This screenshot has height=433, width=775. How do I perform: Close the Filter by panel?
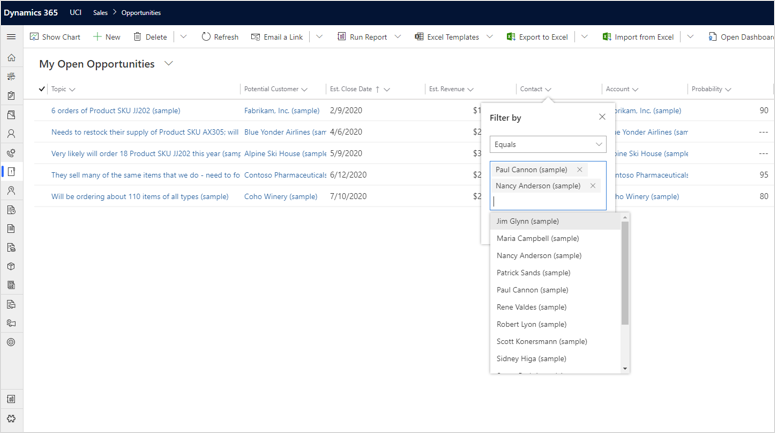point(602,117)
